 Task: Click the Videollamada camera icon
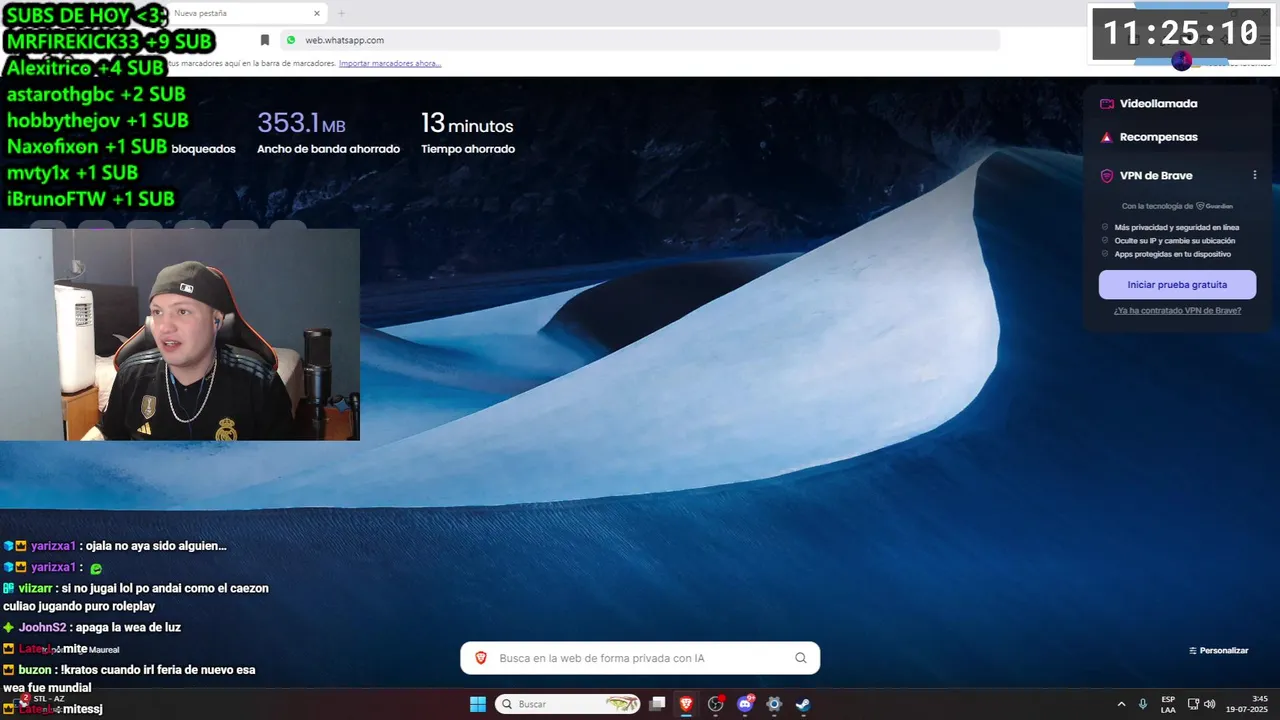tap(1107, 104)
